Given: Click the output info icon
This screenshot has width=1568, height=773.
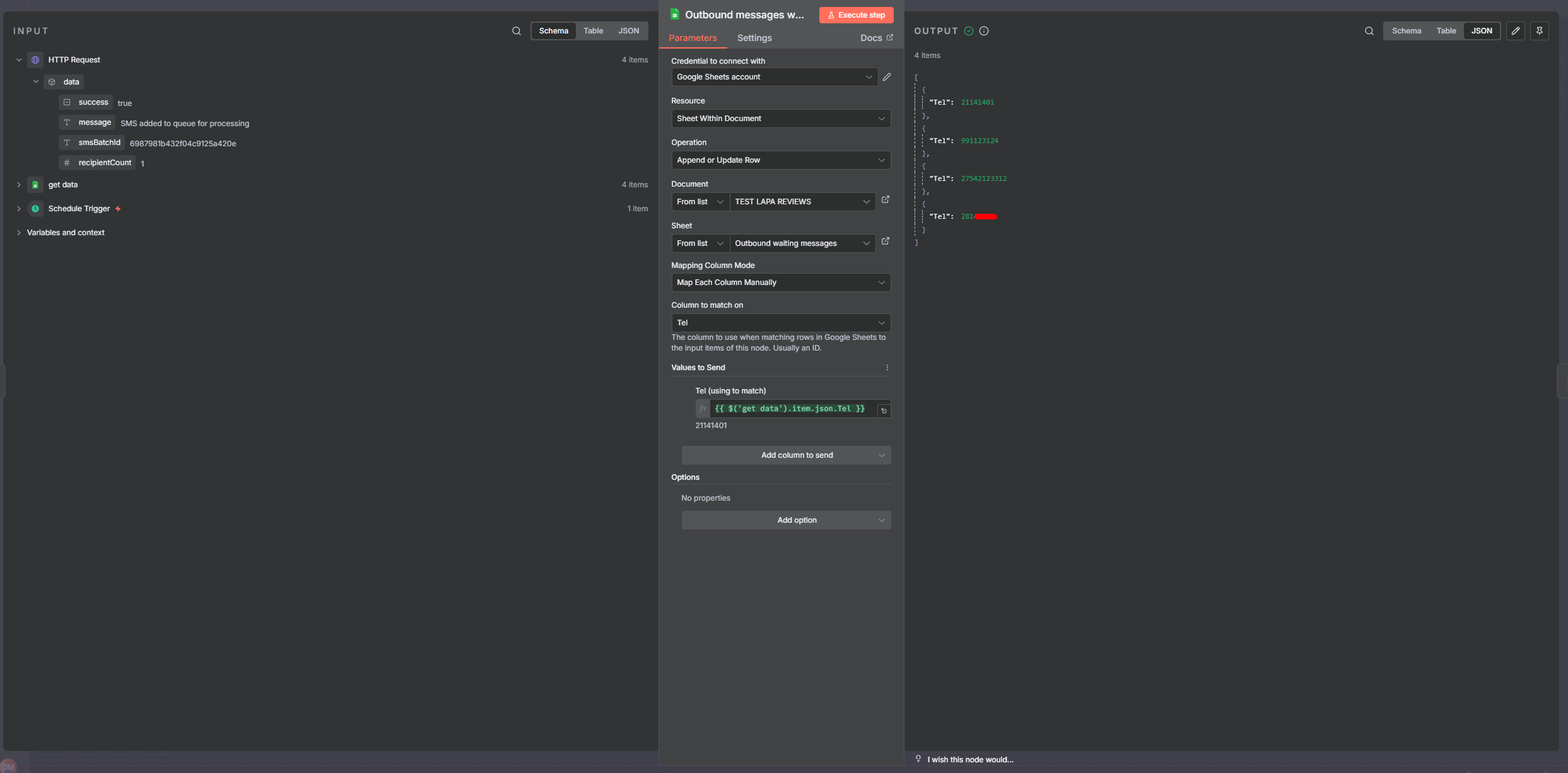Looking at the screenshot, I should pos(983,31).
